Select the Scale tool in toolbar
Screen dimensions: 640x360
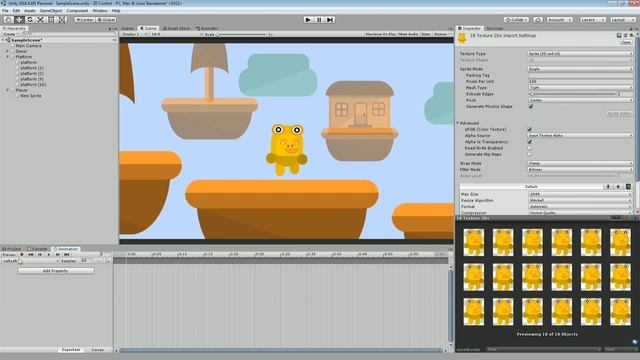point(40,20)
